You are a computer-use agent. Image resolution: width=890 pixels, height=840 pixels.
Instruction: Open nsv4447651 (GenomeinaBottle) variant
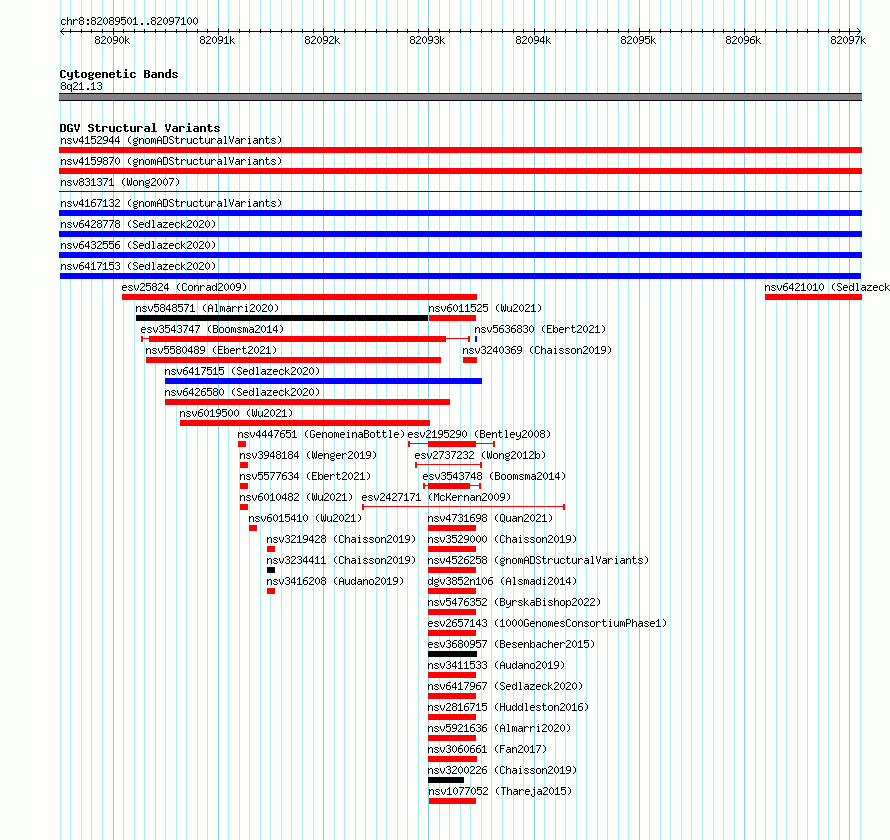click(321, 434)
